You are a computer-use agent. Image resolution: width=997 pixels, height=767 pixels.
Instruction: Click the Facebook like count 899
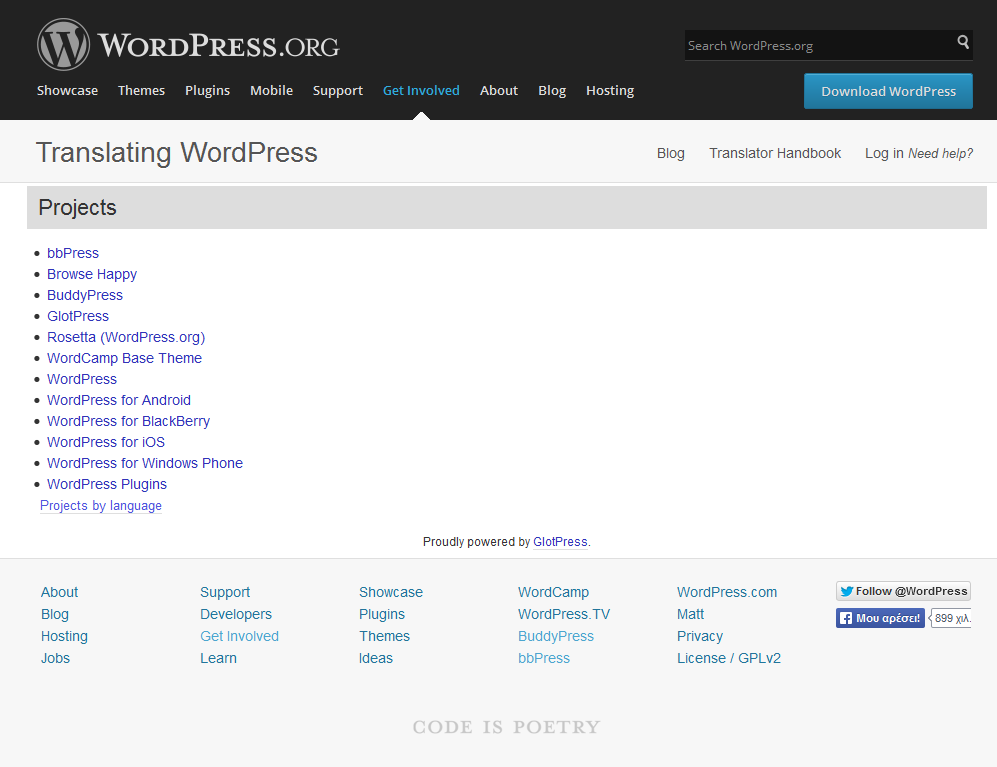pos(951,618)
